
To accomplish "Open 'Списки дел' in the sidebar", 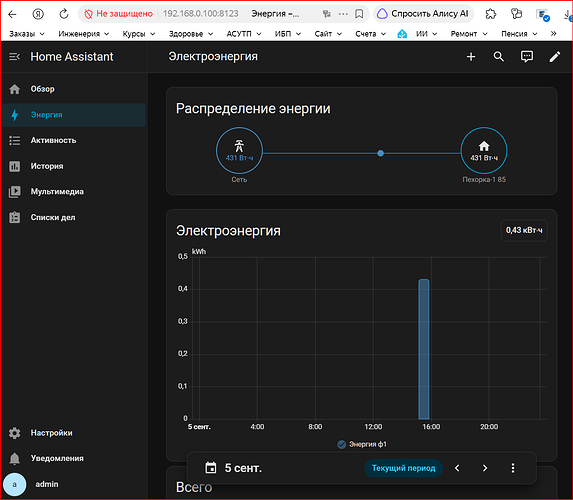I will tap(73, 217).
